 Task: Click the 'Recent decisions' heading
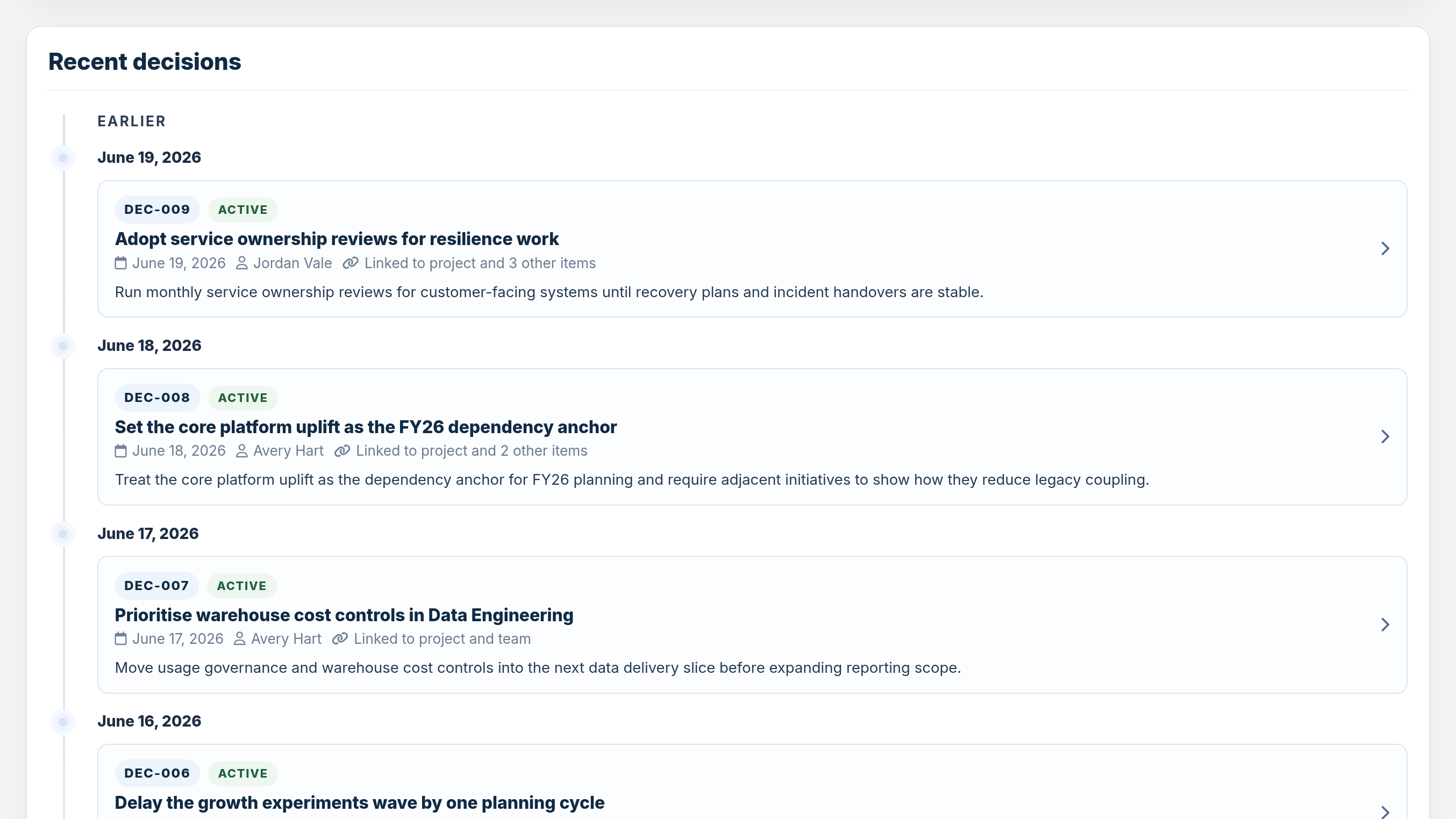click(145, 62)
